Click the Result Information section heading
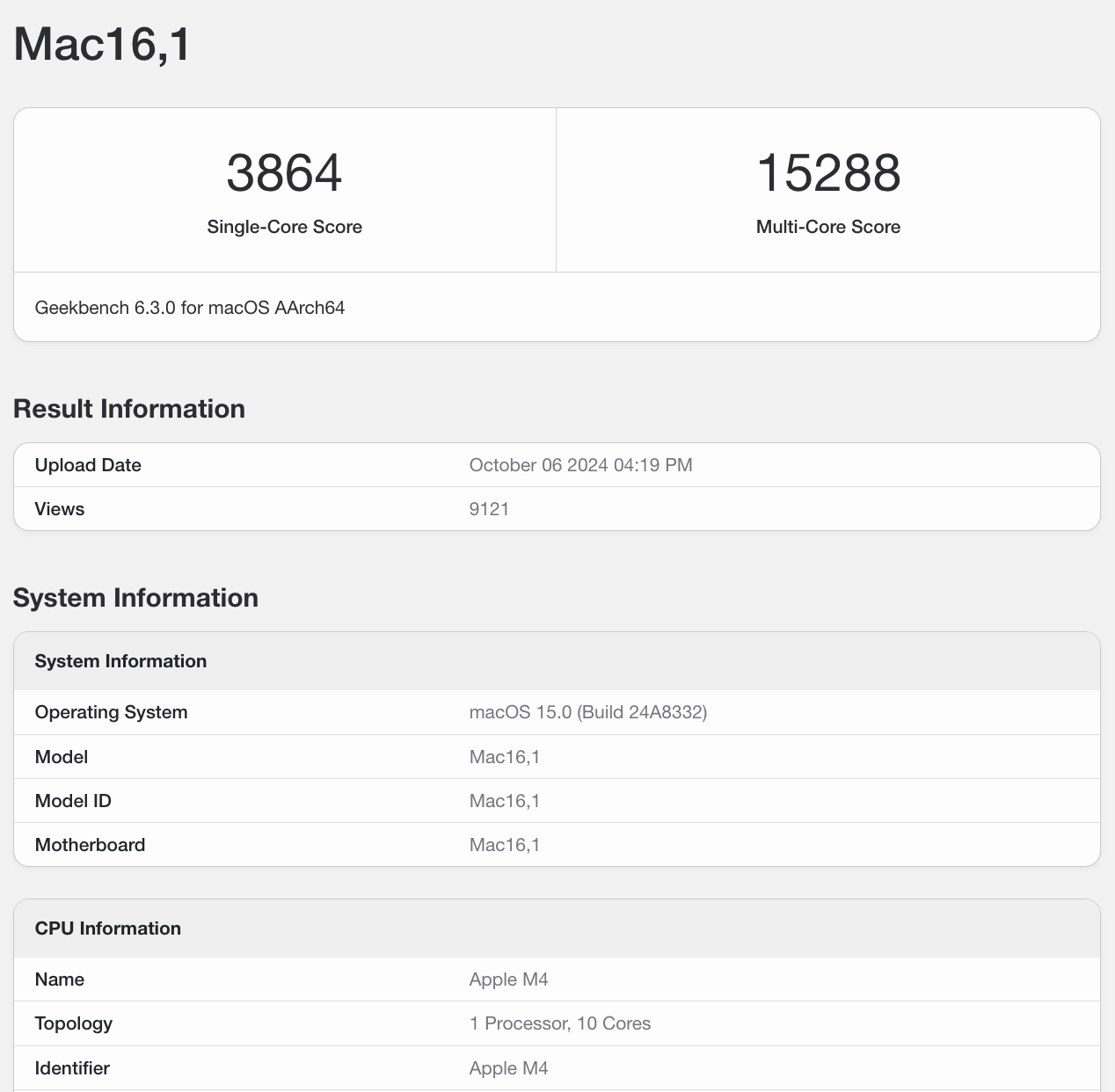1115x1092 pixels. [x=129, y=409]
